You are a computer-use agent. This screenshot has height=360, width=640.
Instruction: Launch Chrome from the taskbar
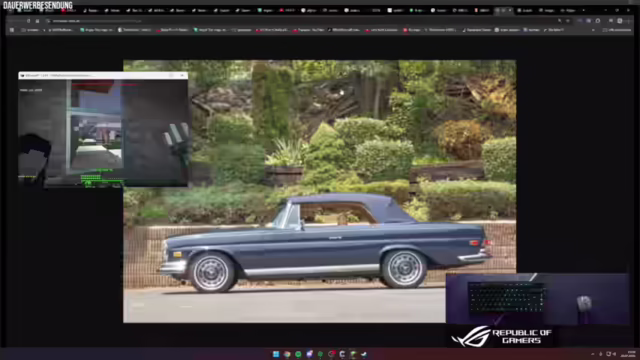pos(287,354)
